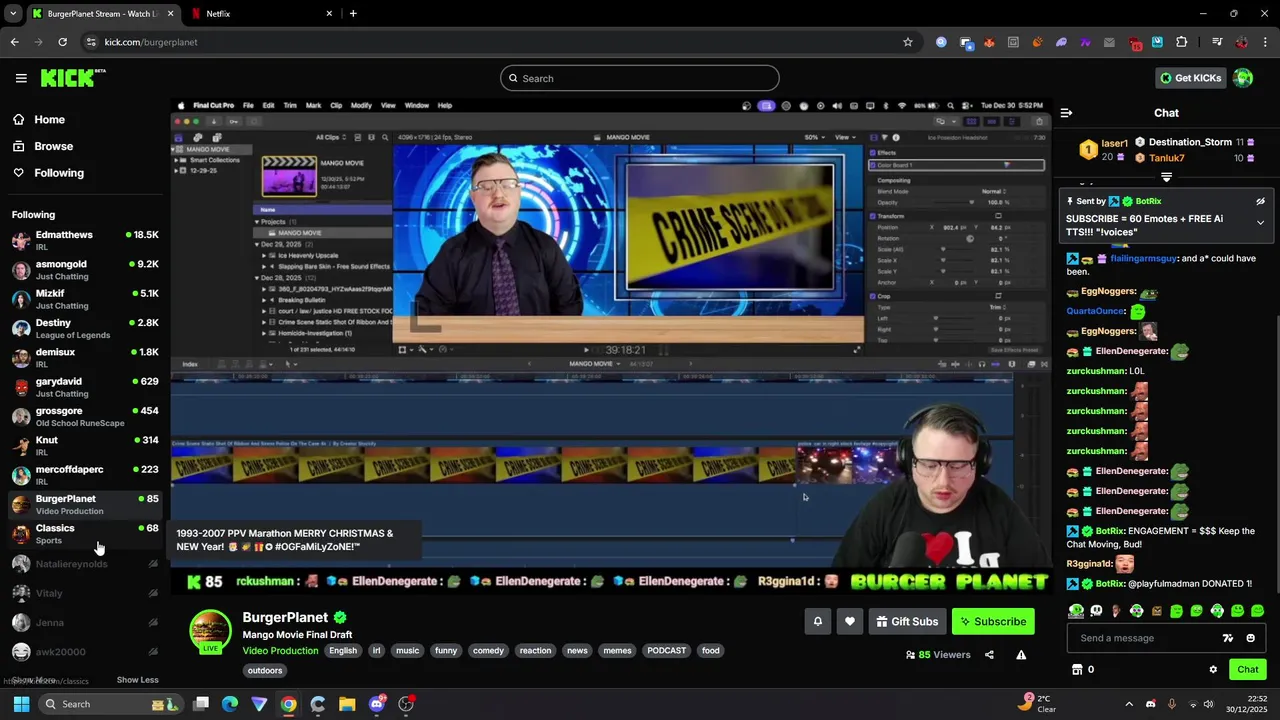Open Discord from the taskbar
This screenshot has width=1280, height=720.
[x=377, y=704]
